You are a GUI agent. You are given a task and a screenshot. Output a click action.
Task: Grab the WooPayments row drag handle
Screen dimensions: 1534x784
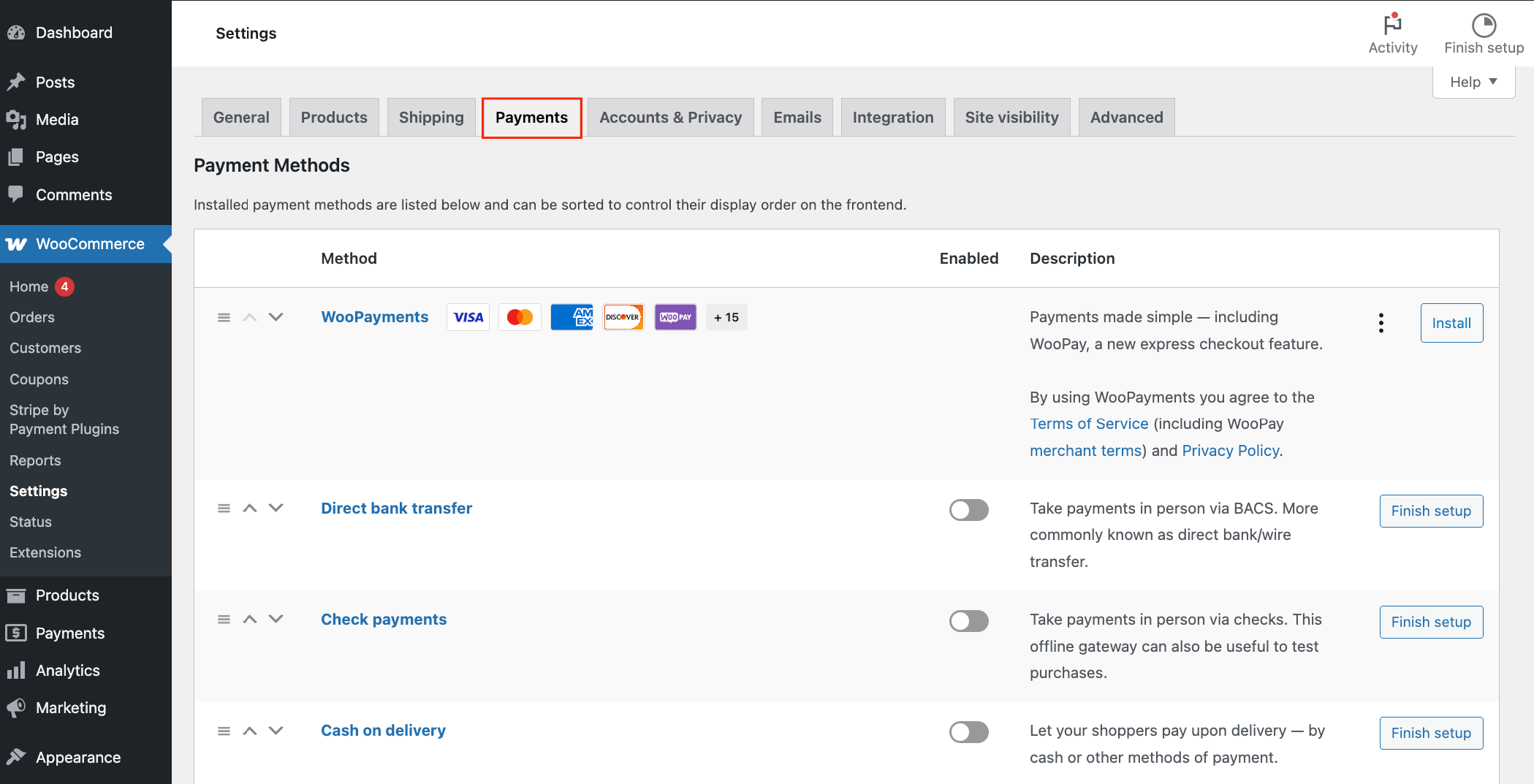coord(224,317)
